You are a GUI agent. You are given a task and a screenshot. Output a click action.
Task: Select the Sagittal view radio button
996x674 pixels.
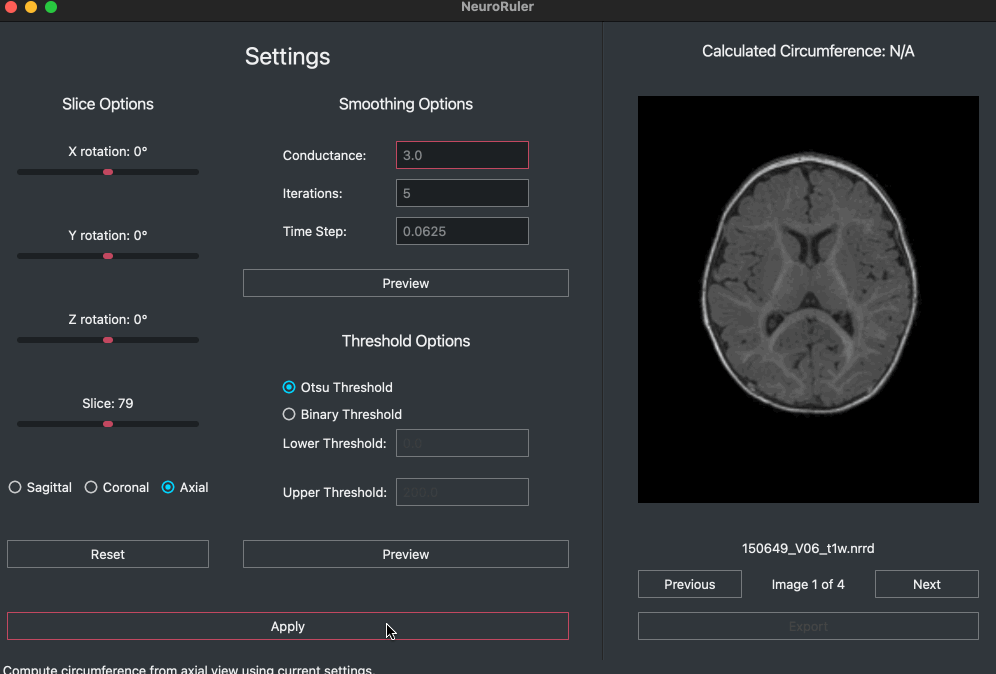point(15,487)
